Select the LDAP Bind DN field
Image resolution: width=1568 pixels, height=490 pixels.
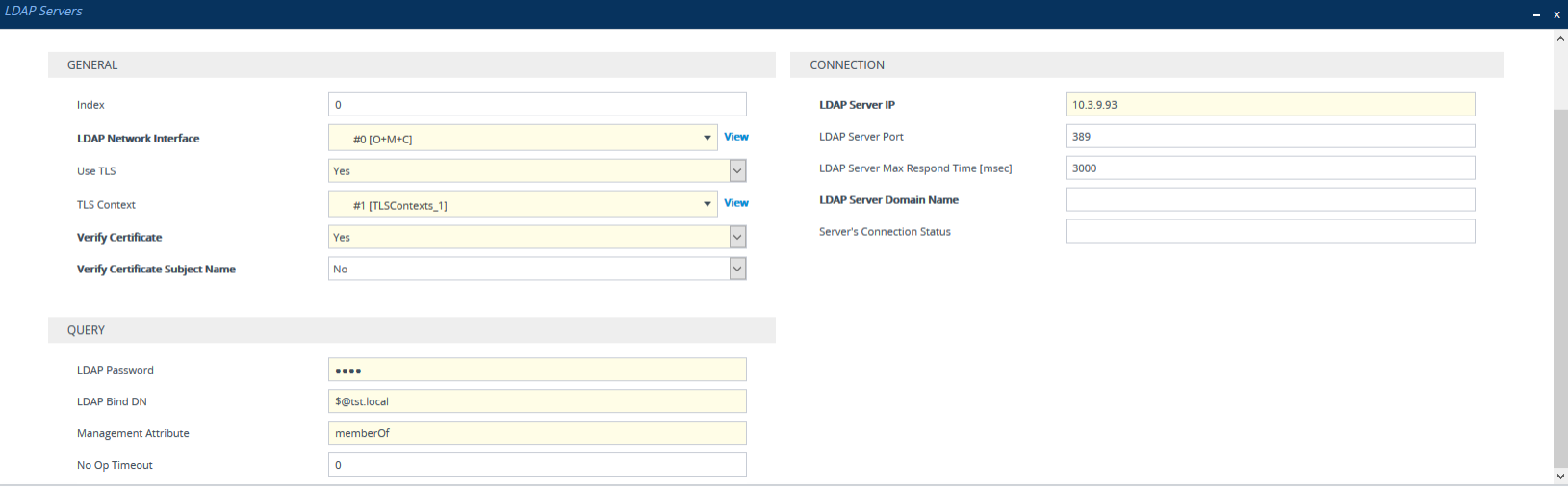click(x=536, y=401)
